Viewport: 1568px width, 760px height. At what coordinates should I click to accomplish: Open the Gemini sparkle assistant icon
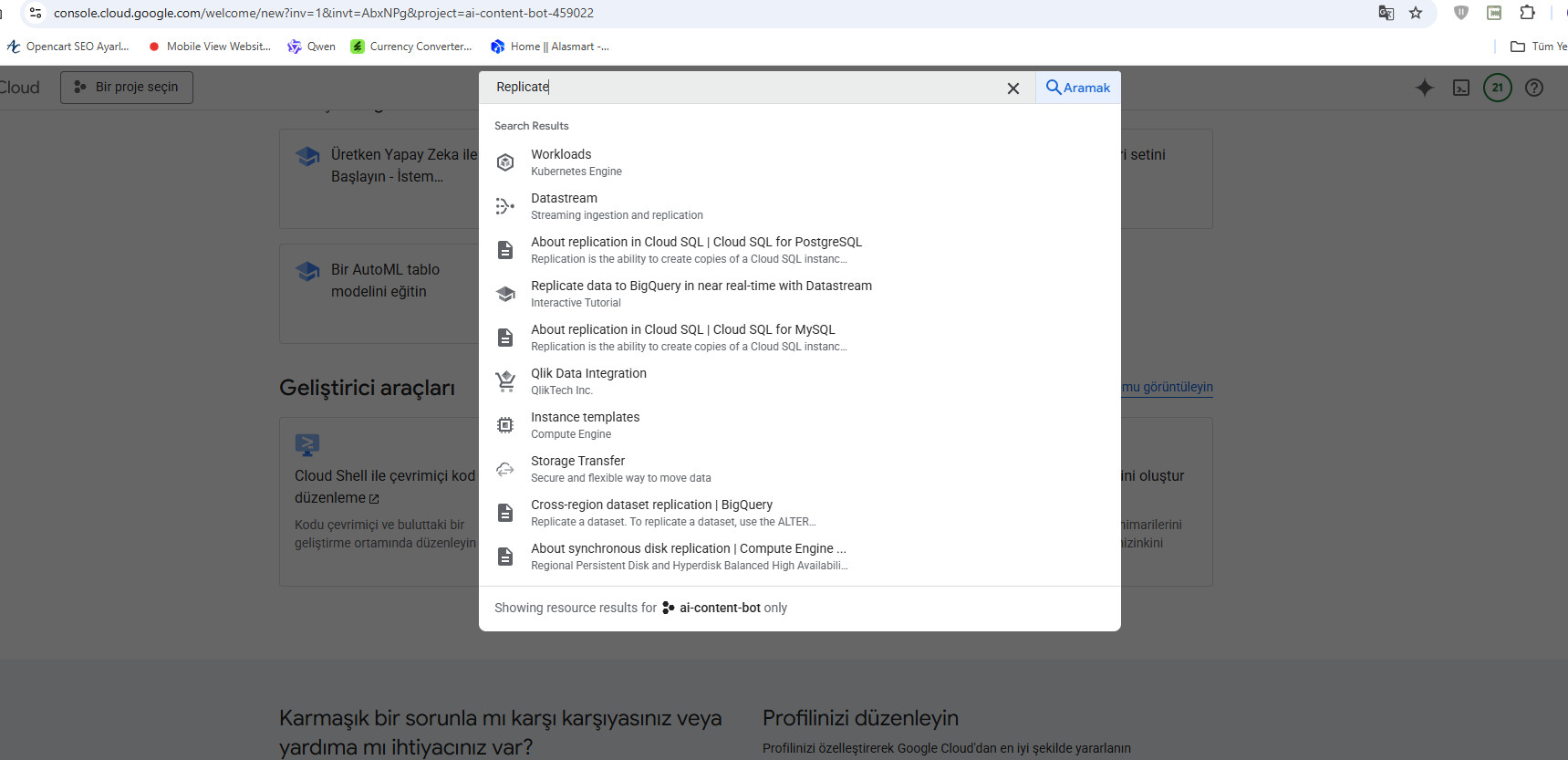[1425, 88]
